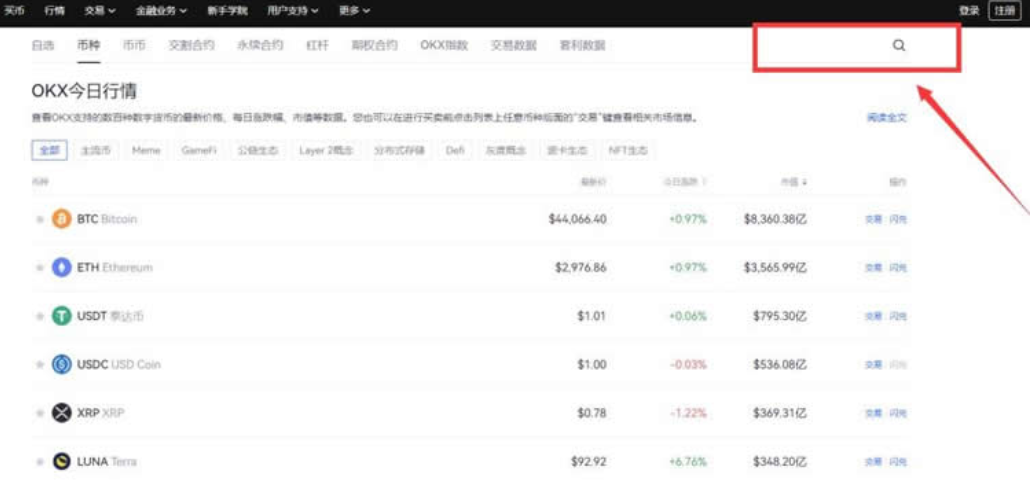Filter coins by GameFi
This screenshot has height=483, width=1032.
(x=199, y=151)
